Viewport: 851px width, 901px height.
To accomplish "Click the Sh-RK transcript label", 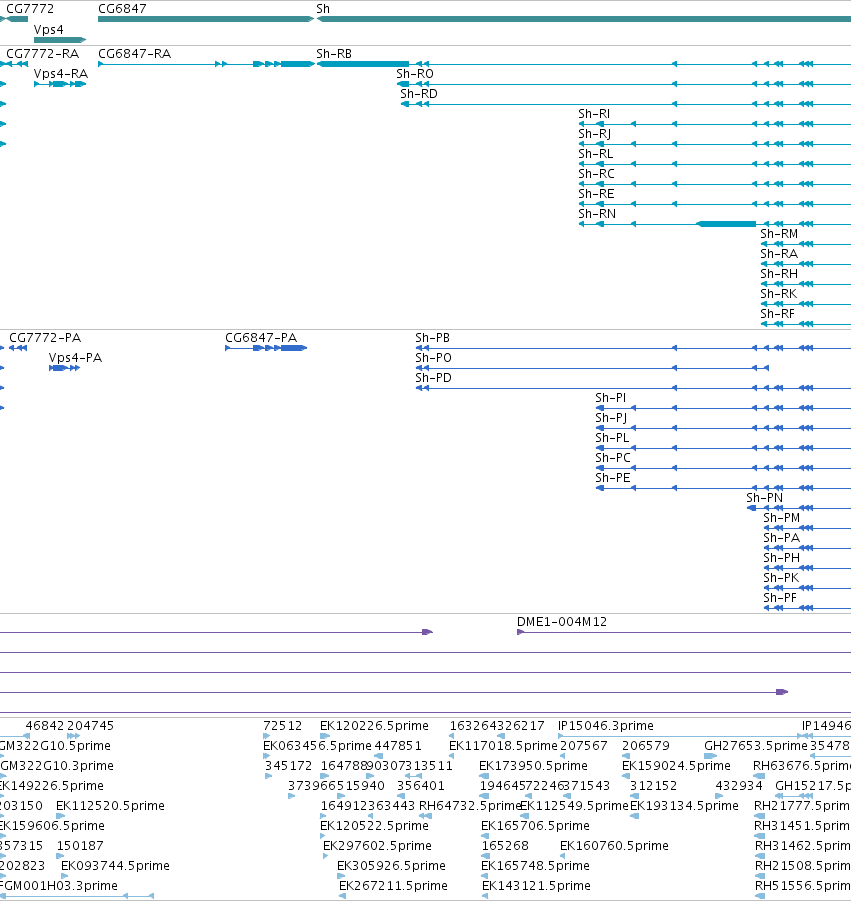I will coord(779,294).
